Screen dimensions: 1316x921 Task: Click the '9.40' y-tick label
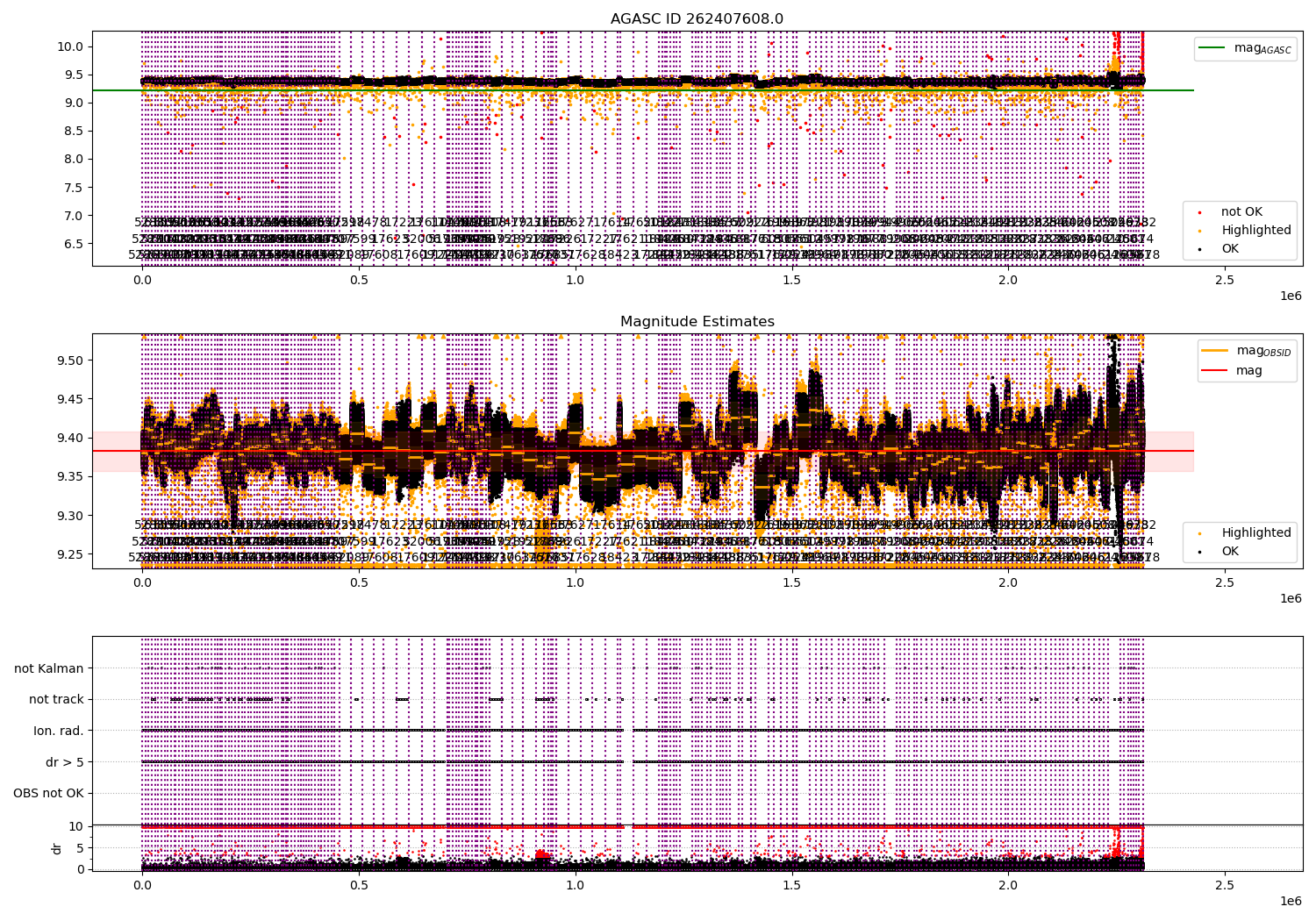click(x=71, y=438)
